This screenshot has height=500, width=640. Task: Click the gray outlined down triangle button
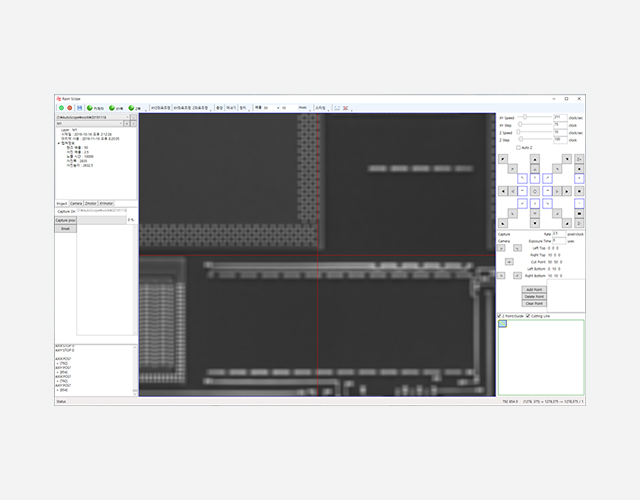pos(535,213)
